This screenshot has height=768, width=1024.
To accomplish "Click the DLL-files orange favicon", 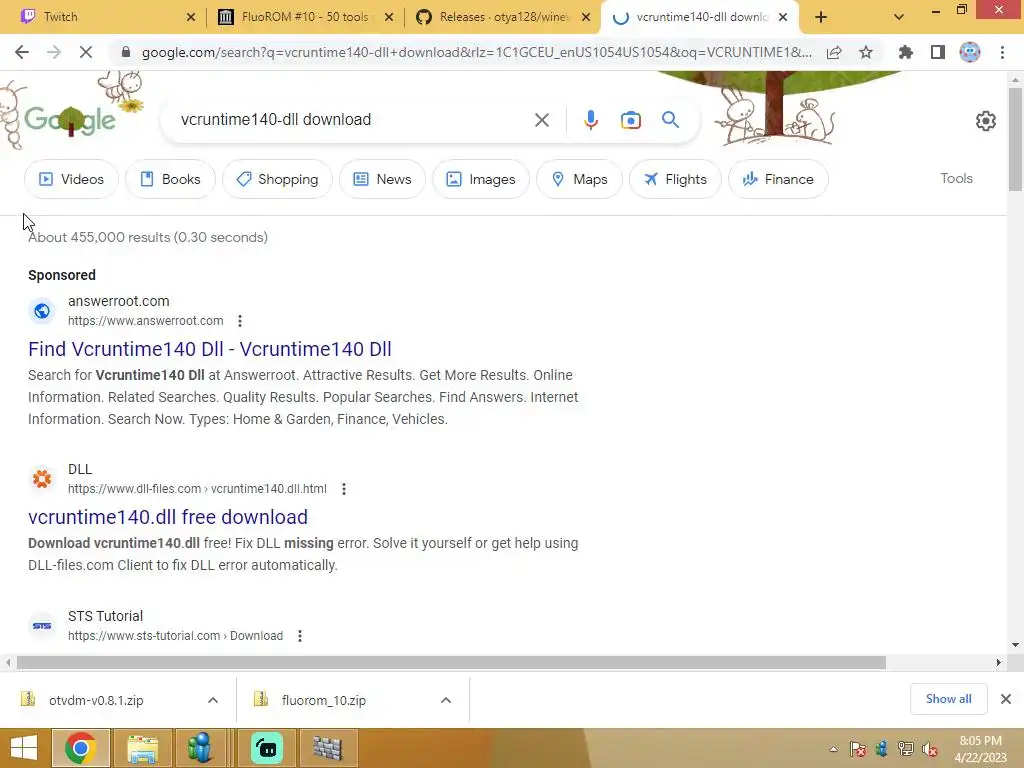I will pyautogui.click(x=42, y=479).
